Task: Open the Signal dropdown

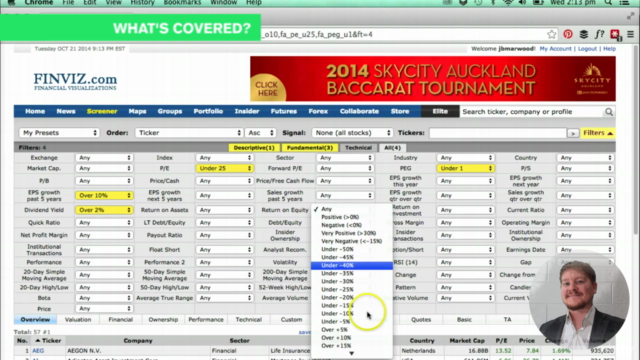Action: tap(352, 133)
